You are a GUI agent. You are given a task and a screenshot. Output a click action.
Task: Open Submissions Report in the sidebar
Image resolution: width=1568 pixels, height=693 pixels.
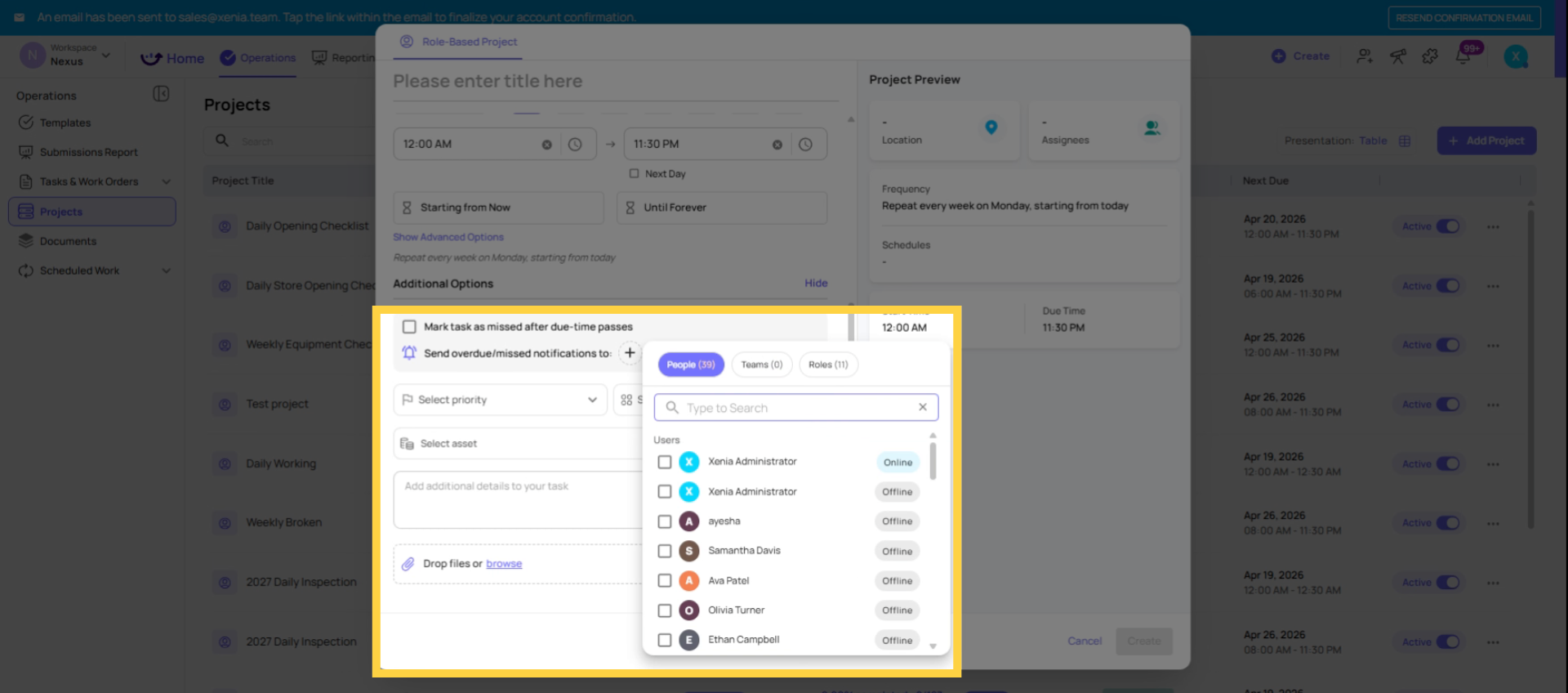[x=88, y=152]
